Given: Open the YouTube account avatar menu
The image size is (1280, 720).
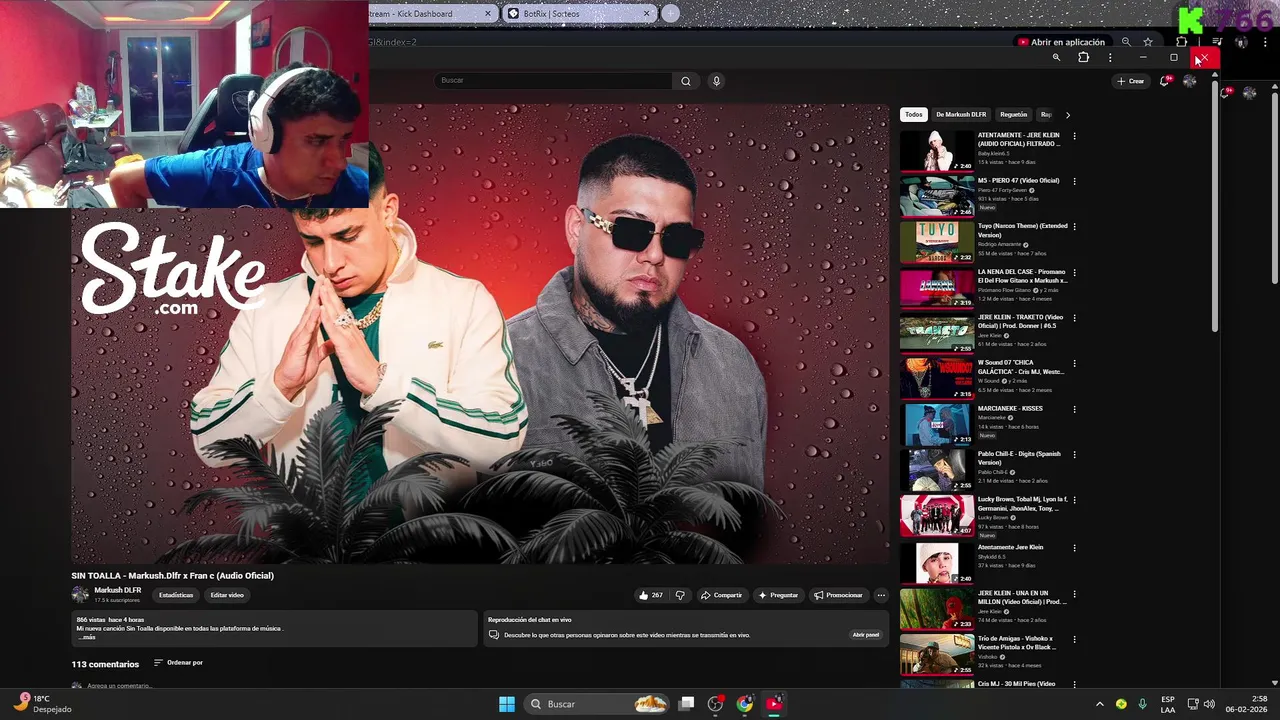Looking at the screenshot, I should (x=1189, y=81).
